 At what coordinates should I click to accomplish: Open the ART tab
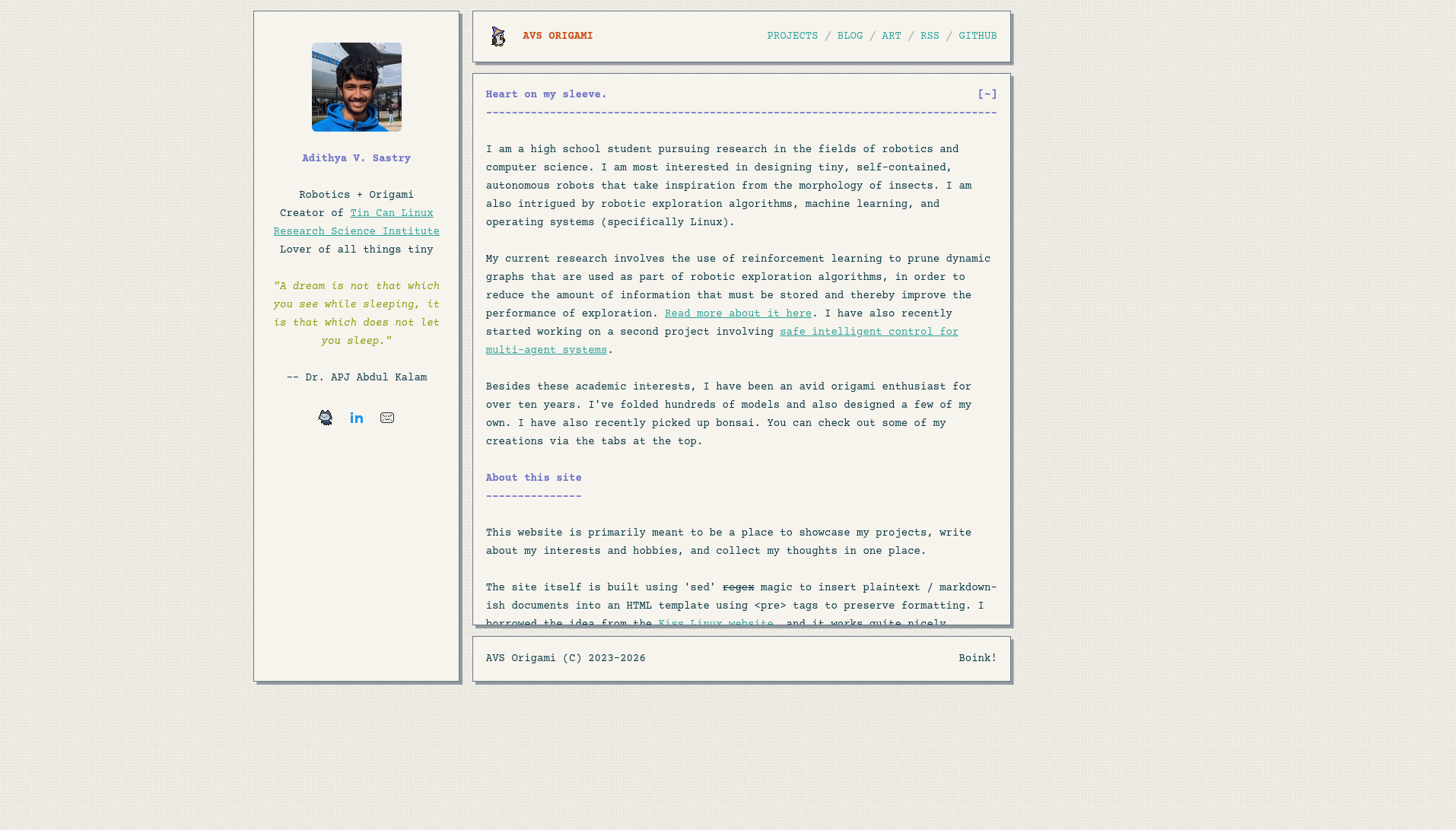[x=892, y=37]
